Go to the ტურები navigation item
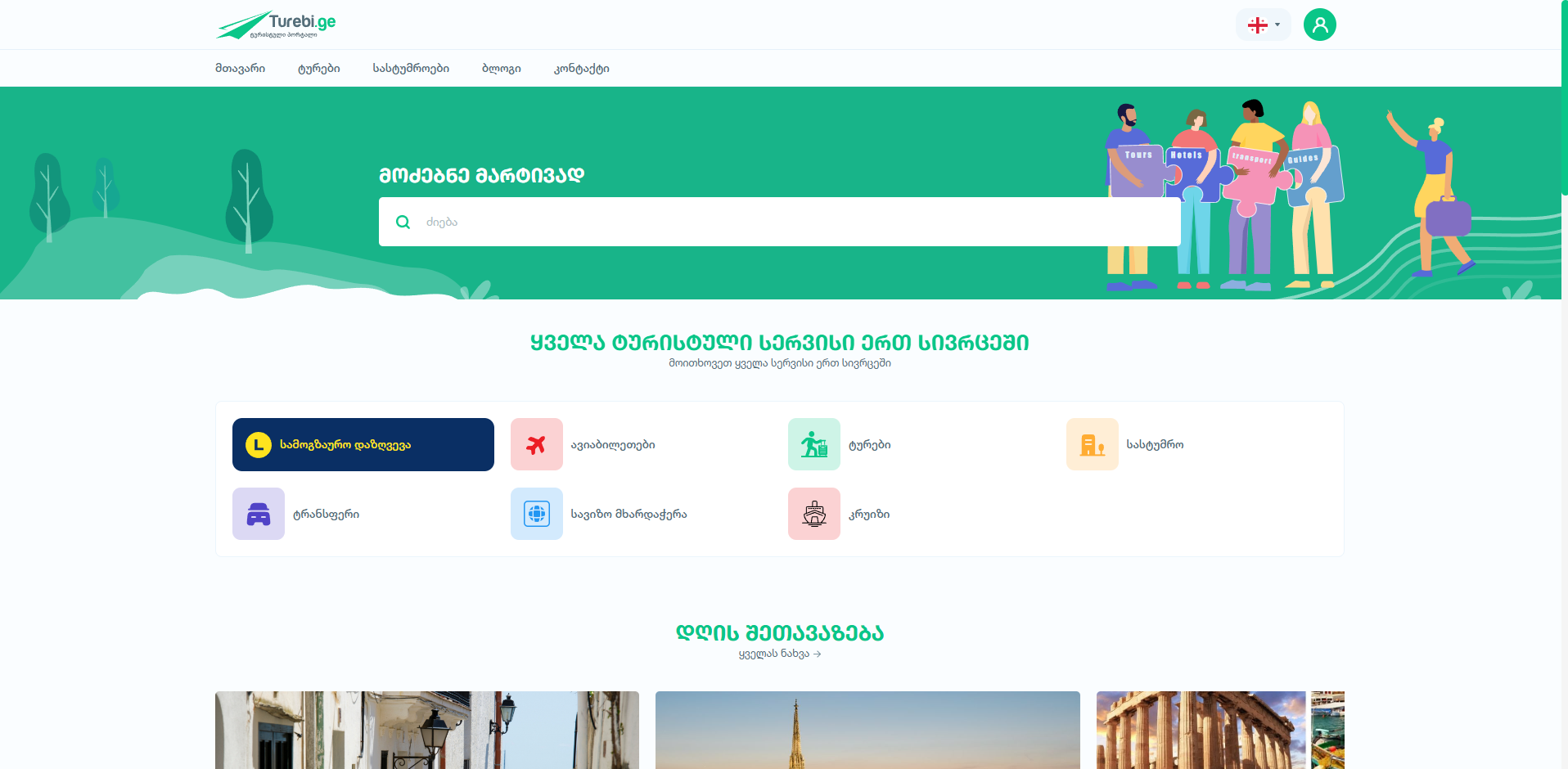The width and height of the screenshot is (1568, 769). pyautogui.click(x=318, y=69)
